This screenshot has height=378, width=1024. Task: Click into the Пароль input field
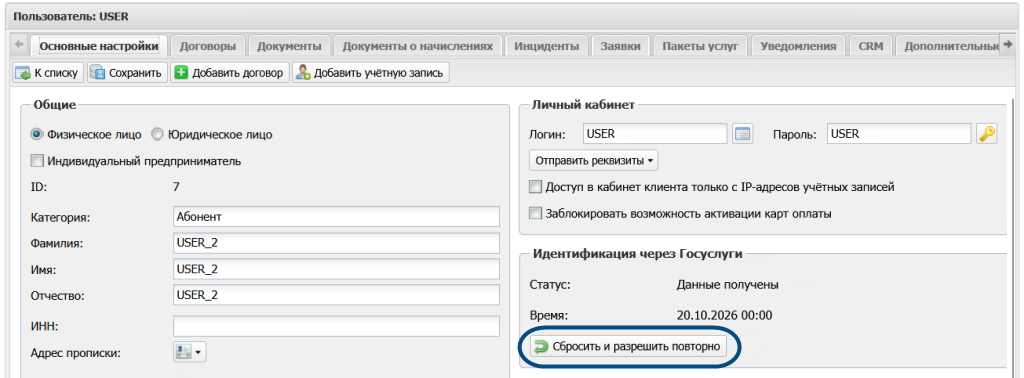(x=899, y=134)
